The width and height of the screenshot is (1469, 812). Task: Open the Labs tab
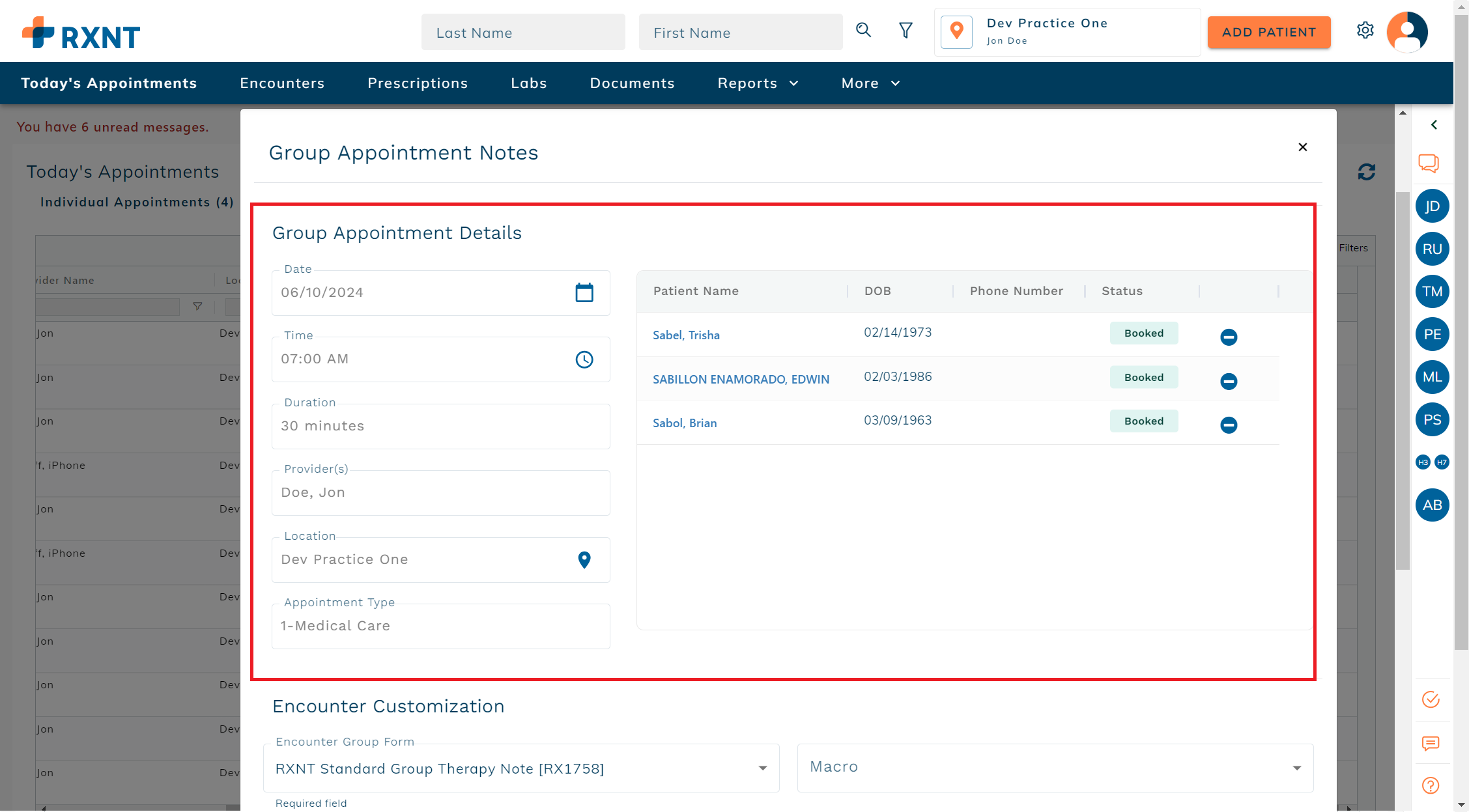click(x=529, y=83)
